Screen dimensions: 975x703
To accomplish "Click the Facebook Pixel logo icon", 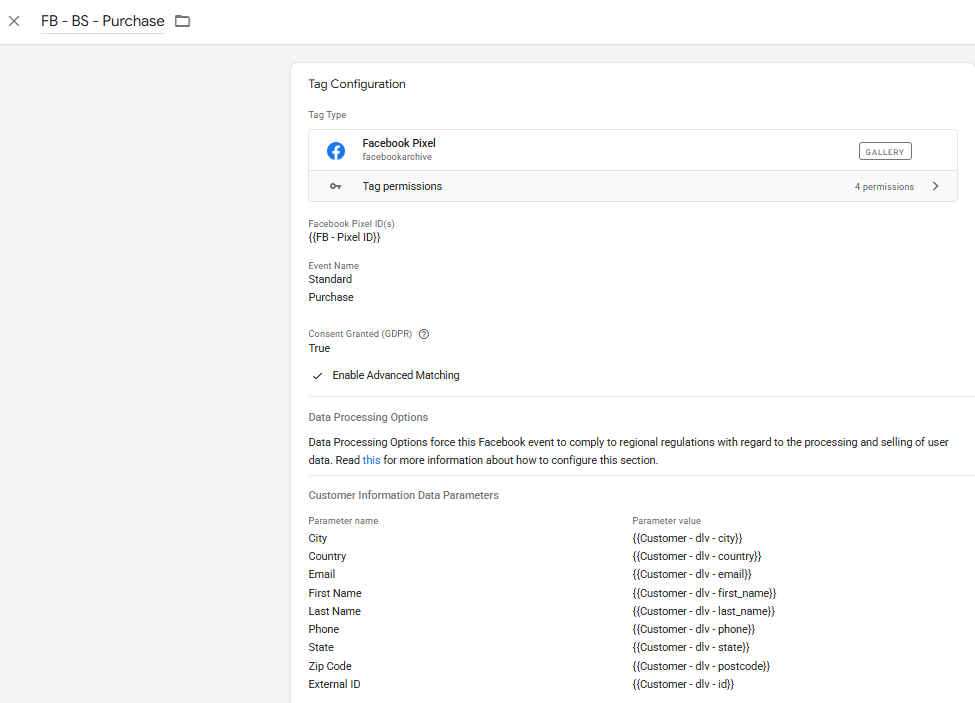I will pyautogui.click(x=336, y=151).
